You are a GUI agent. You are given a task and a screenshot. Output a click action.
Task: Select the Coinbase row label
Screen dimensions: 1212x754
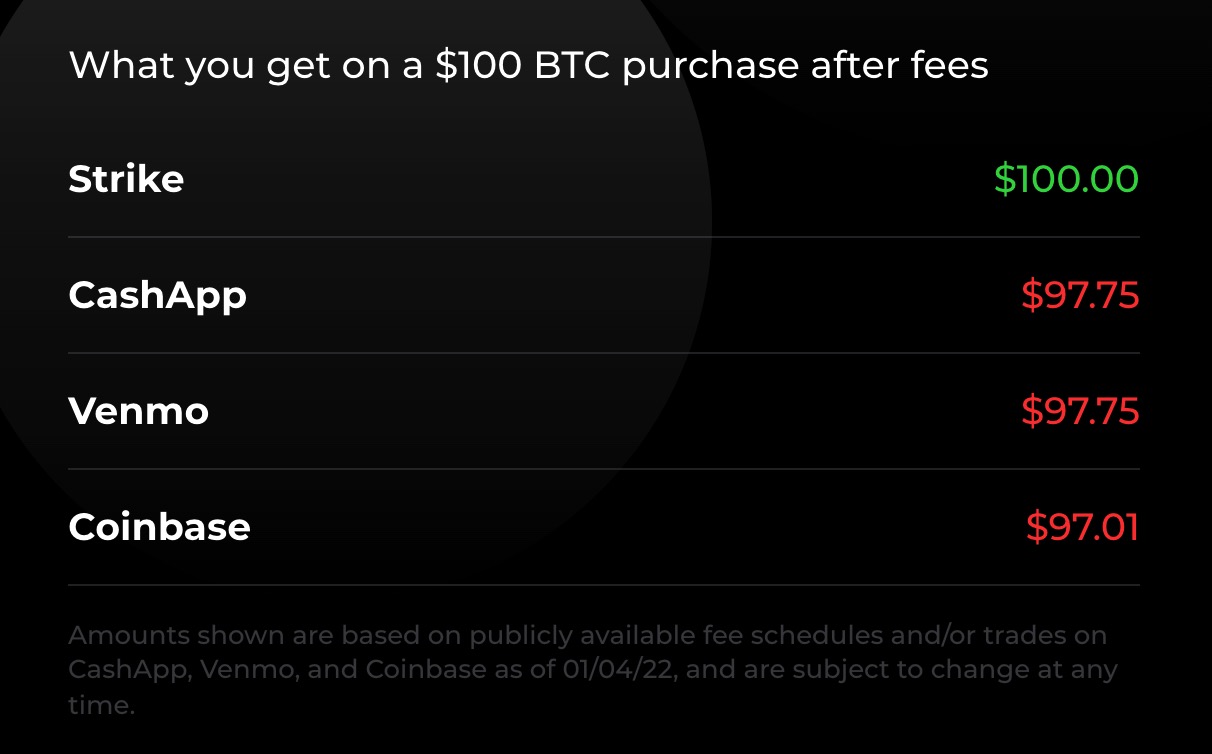[x=159, y=528]
